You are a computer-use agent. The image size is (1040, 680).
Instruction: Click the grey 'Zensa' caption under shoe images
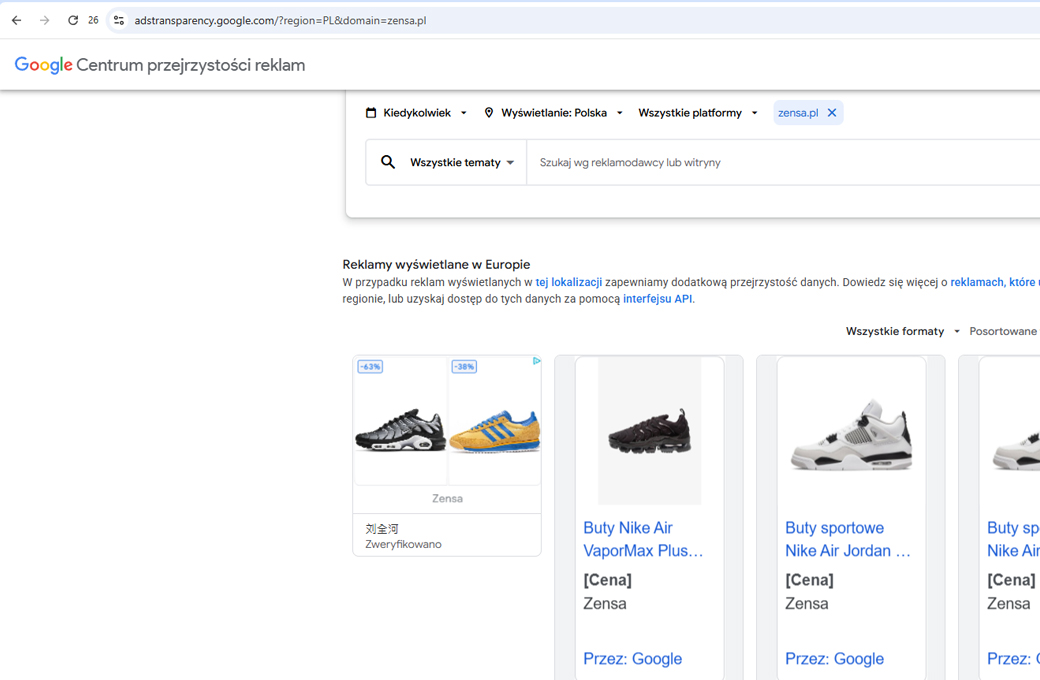(x=448, y=498)
